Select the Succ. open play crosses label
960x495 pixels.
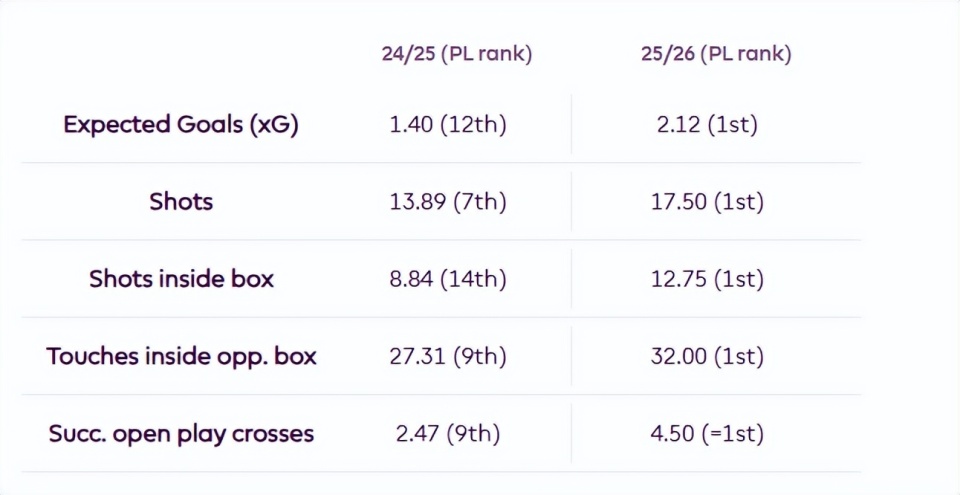tap(181, 434)
